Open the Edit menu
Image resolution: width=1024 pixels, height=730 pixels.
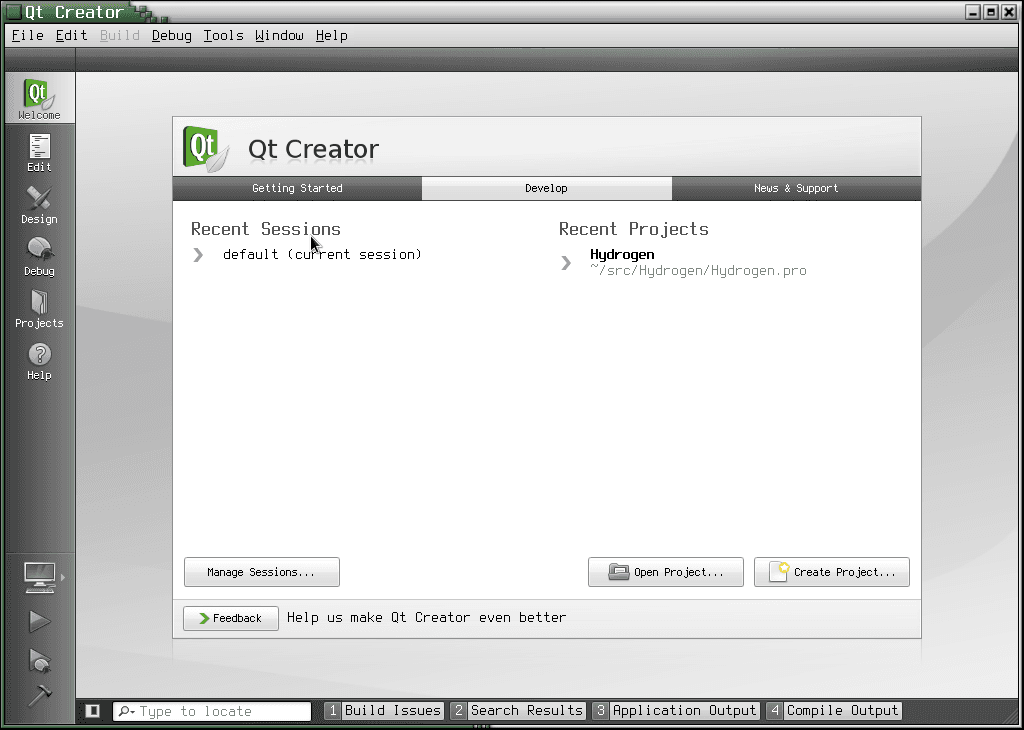pos(71,35)
